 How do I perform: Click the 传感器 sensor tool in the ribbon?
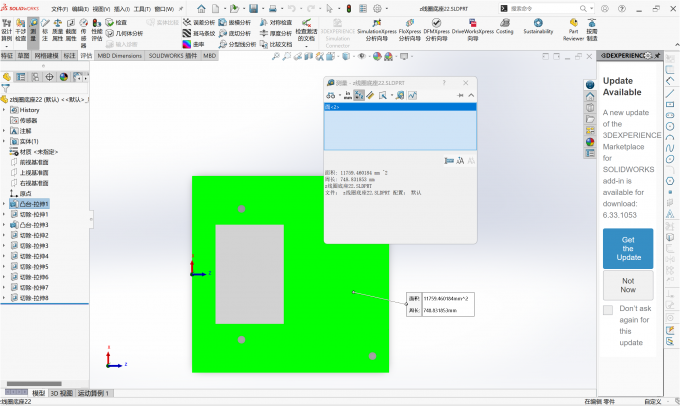84,33
